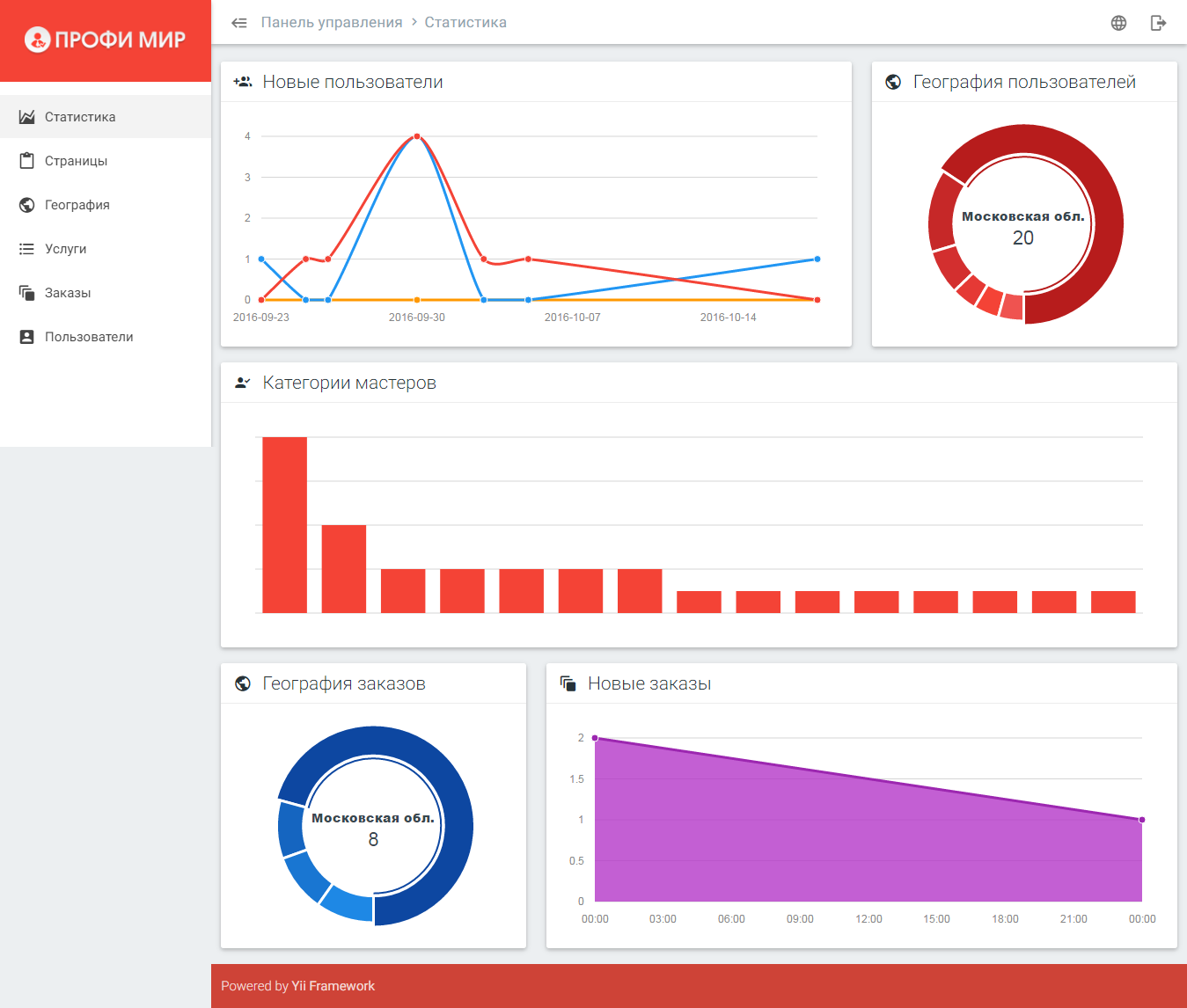
Task: Click the Заказы copy icon in sidebar
Action: pyautogui.click(x=27, y=293)
